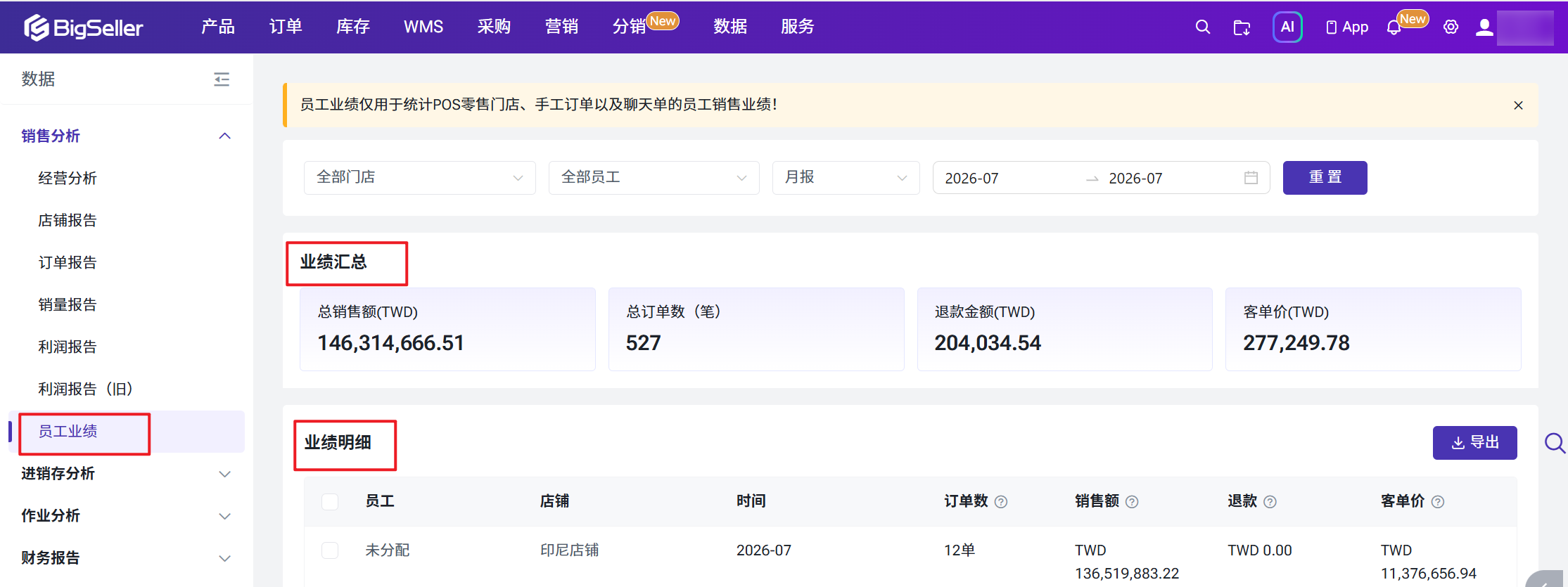The height and width of the screenshot is (587, 1568).
Task: Click help icon beside 销售额 column
Action: coord(1132,502)
